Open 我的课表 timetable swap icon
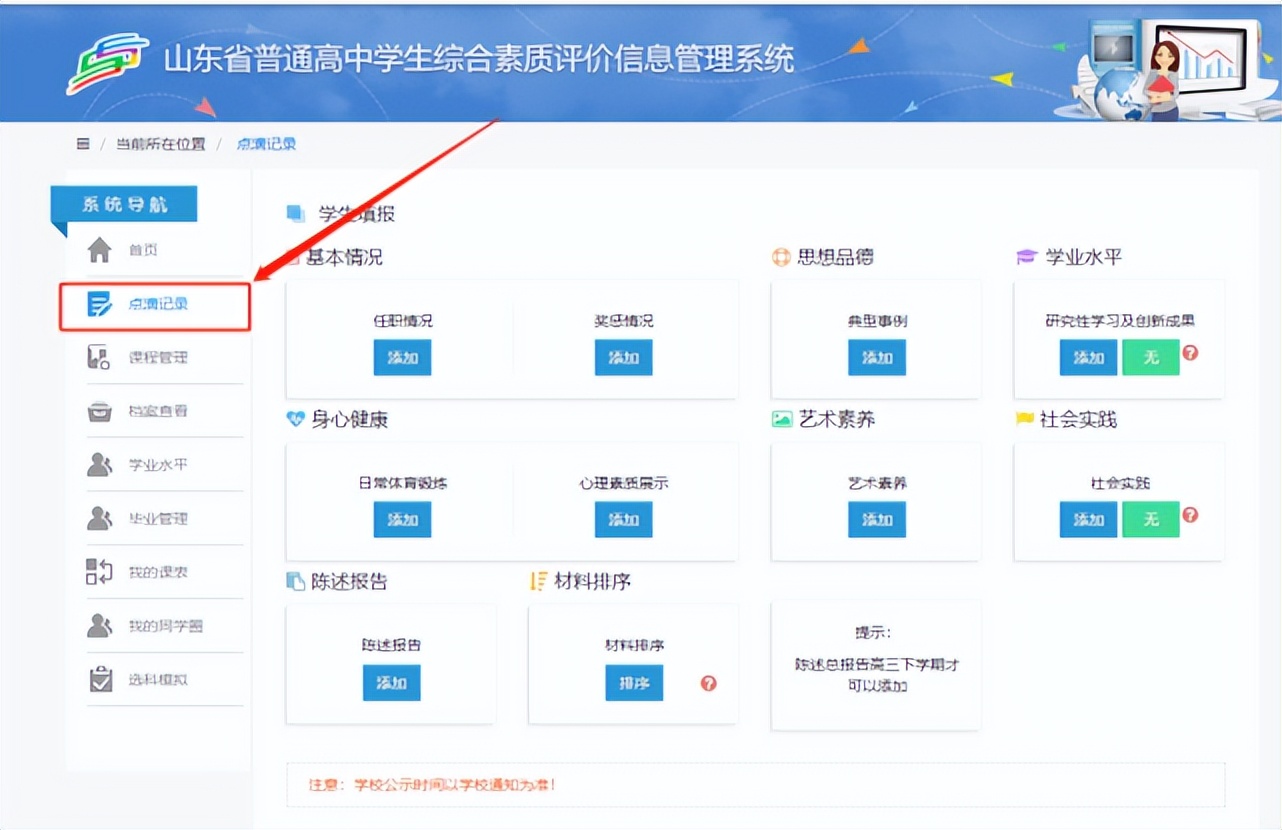 click(99, 572)
